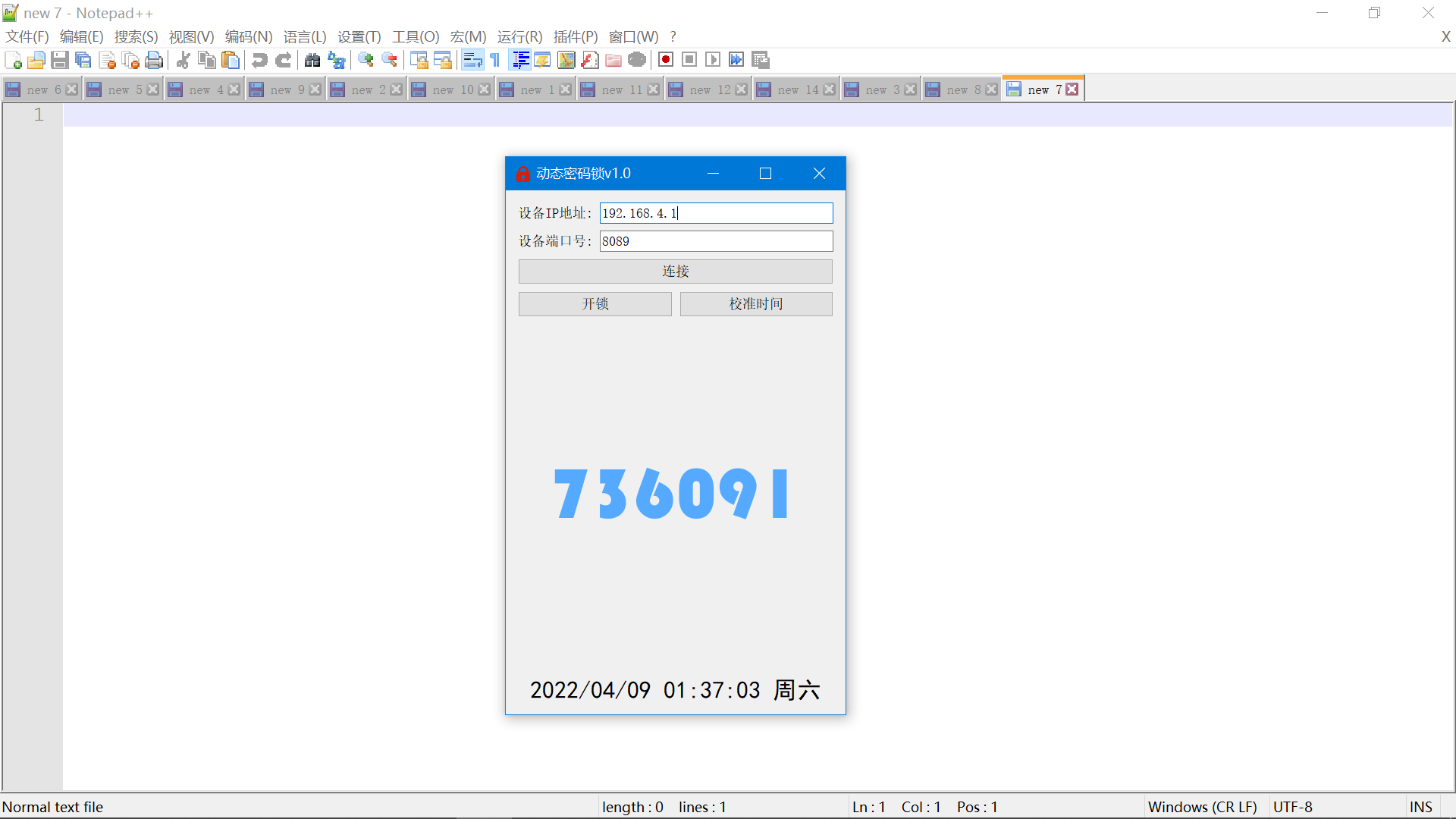The height and width of the screenshot is (819, 1456).
Task: Focus the 设备IP地址 input field
Action: [716, 213]
